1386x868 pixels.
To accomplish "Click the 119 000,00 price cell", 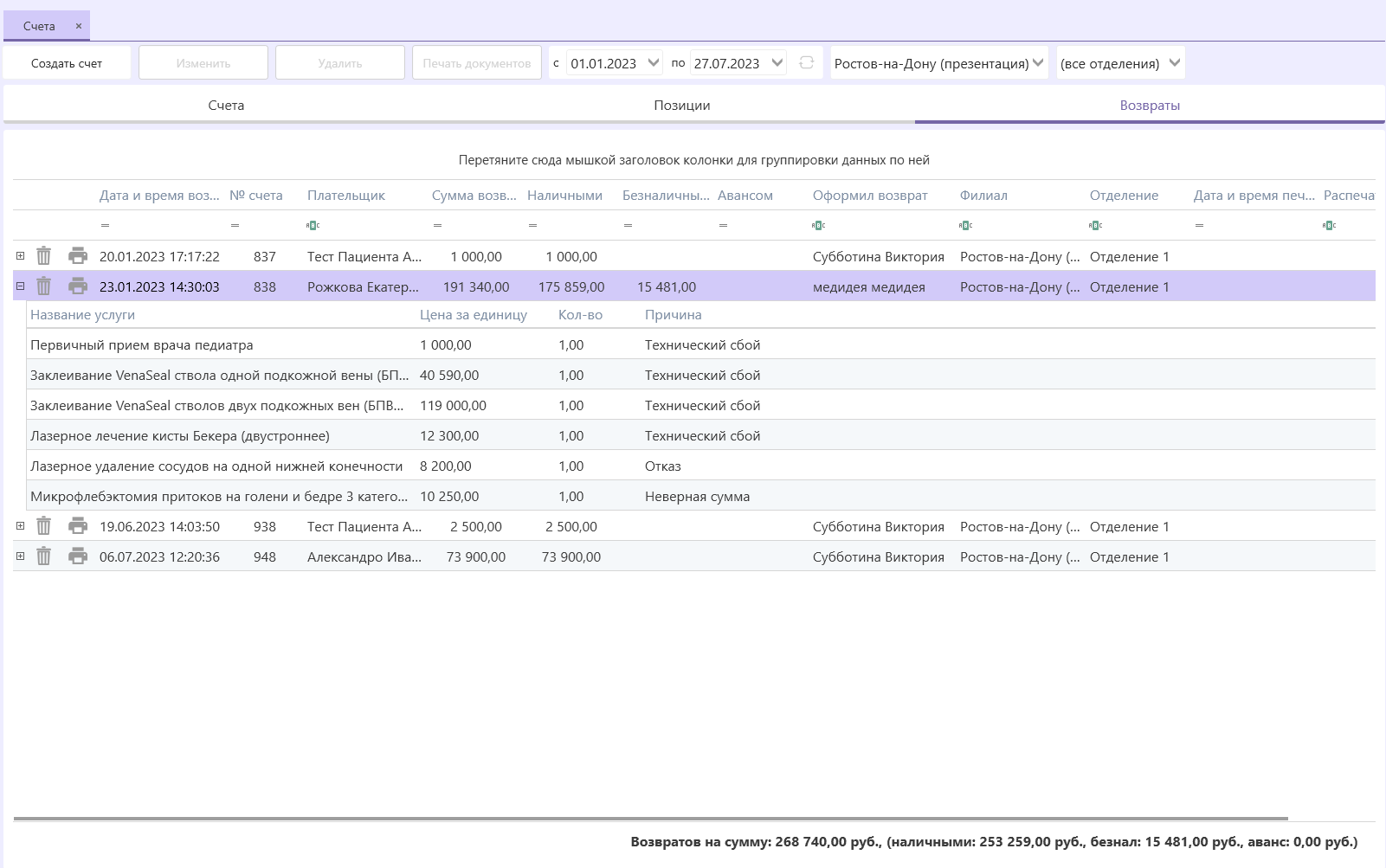I will pos(453,405).
